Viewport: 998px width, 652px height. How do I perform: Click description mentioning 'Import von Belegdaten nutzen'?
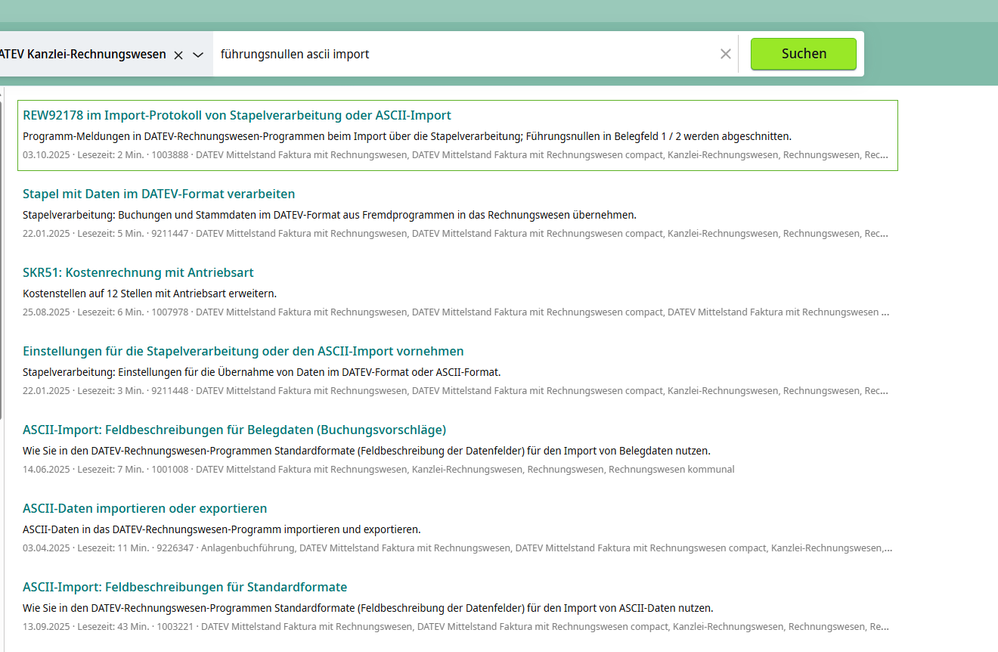[367, 451]
